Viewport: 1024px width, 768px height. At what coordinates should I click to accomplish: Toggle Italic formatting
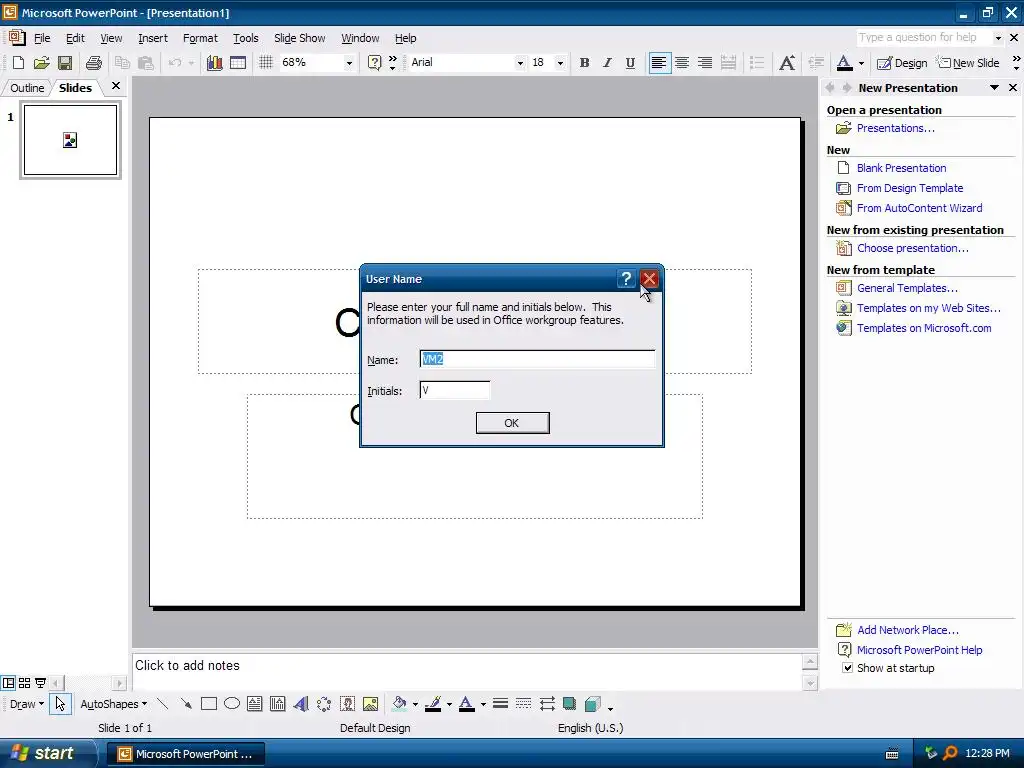tap(607, 63)
